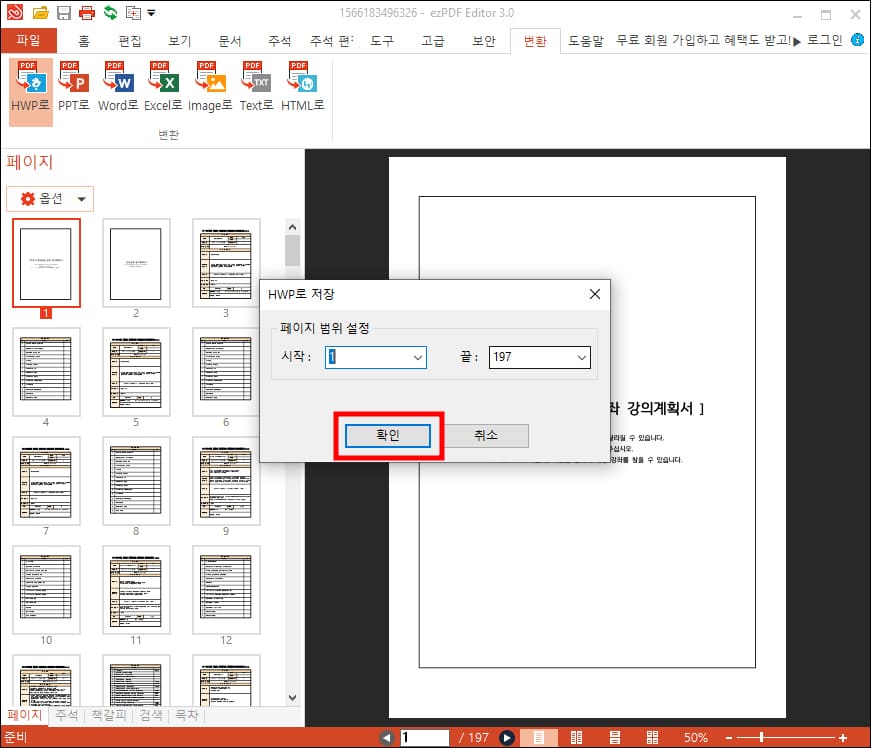Click the blue info icon beside 로그인
The image size is (871, 748).
pyautogui.click(x=858, y=40)
